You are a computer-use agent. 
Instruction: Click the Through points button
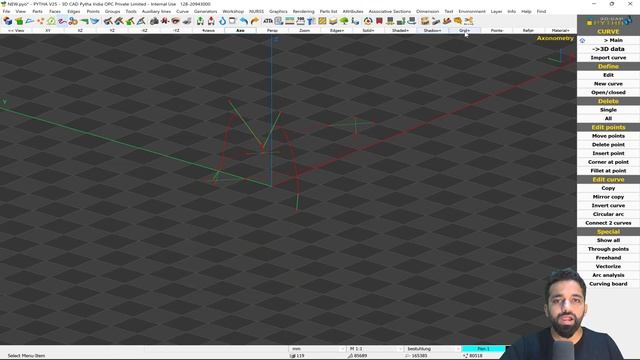(608, 249)
